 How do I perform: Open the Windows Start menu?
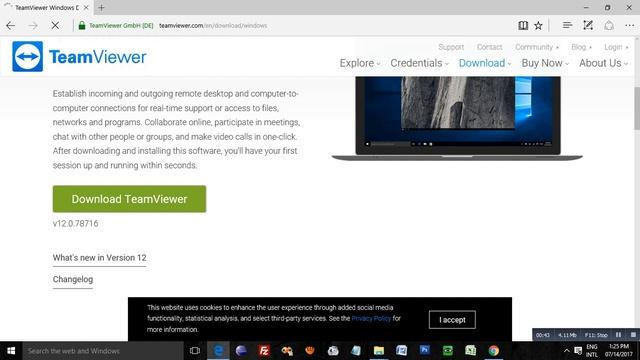11,351
